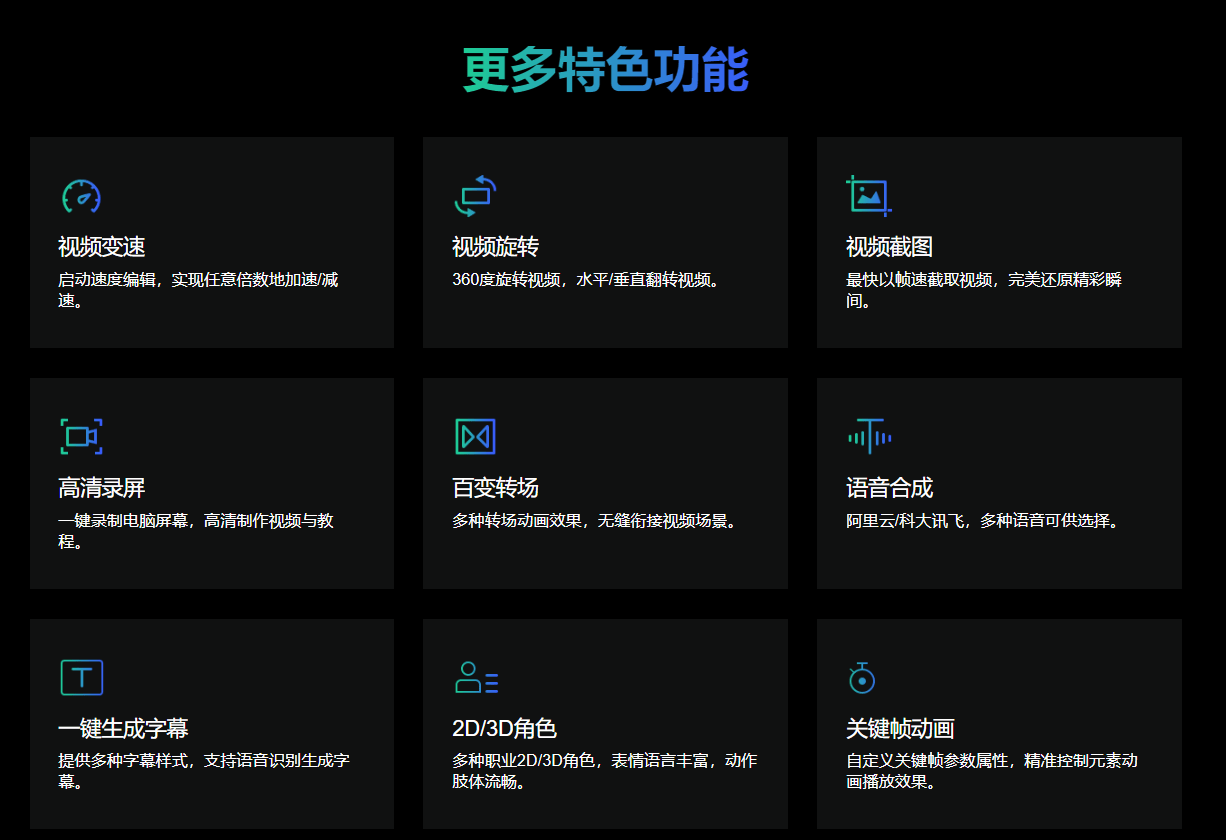Select the 高清录屏 feature card

211,481
